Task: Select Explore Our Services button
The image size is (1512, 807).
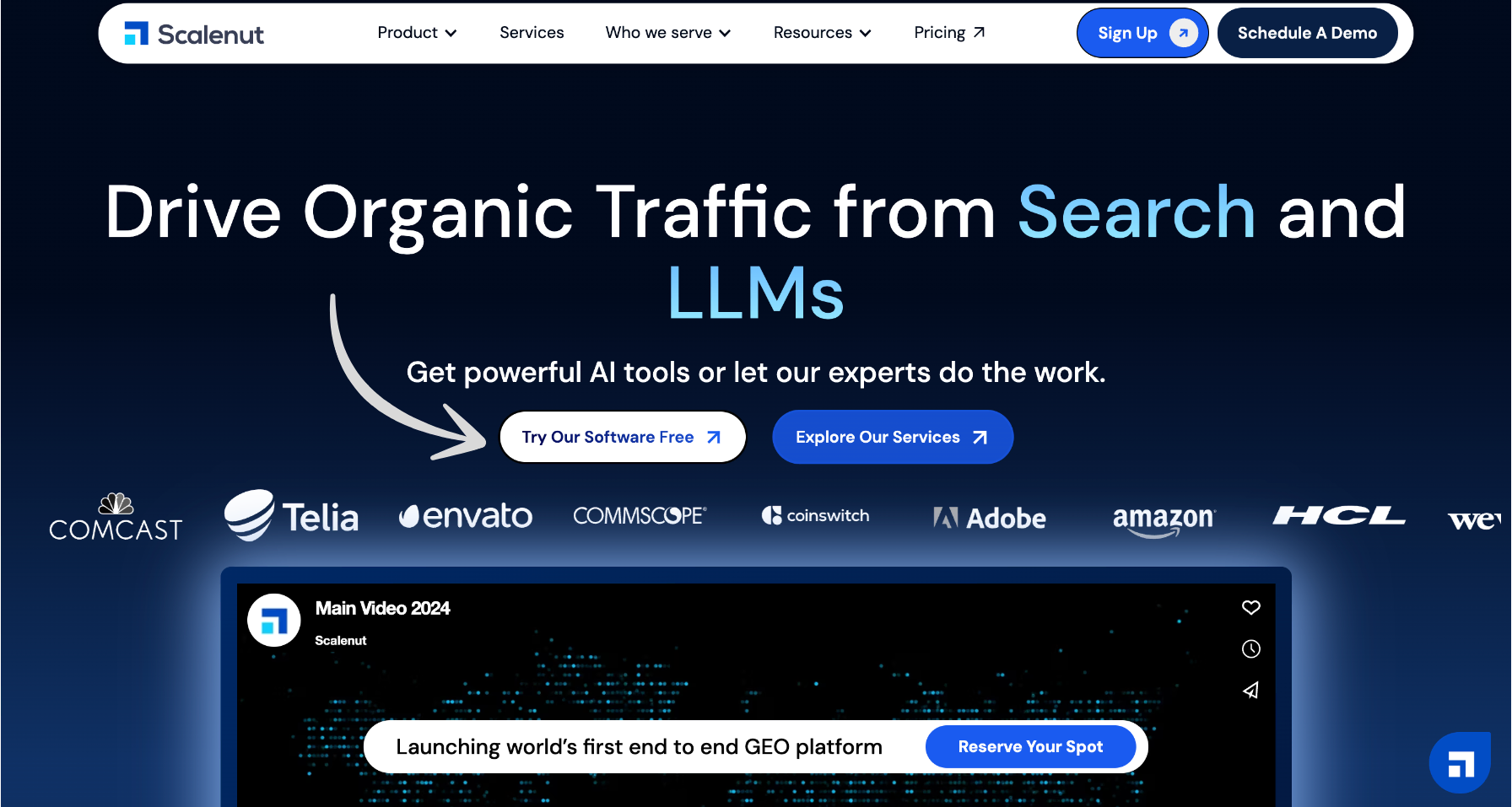Action: [x=892, y=437]
